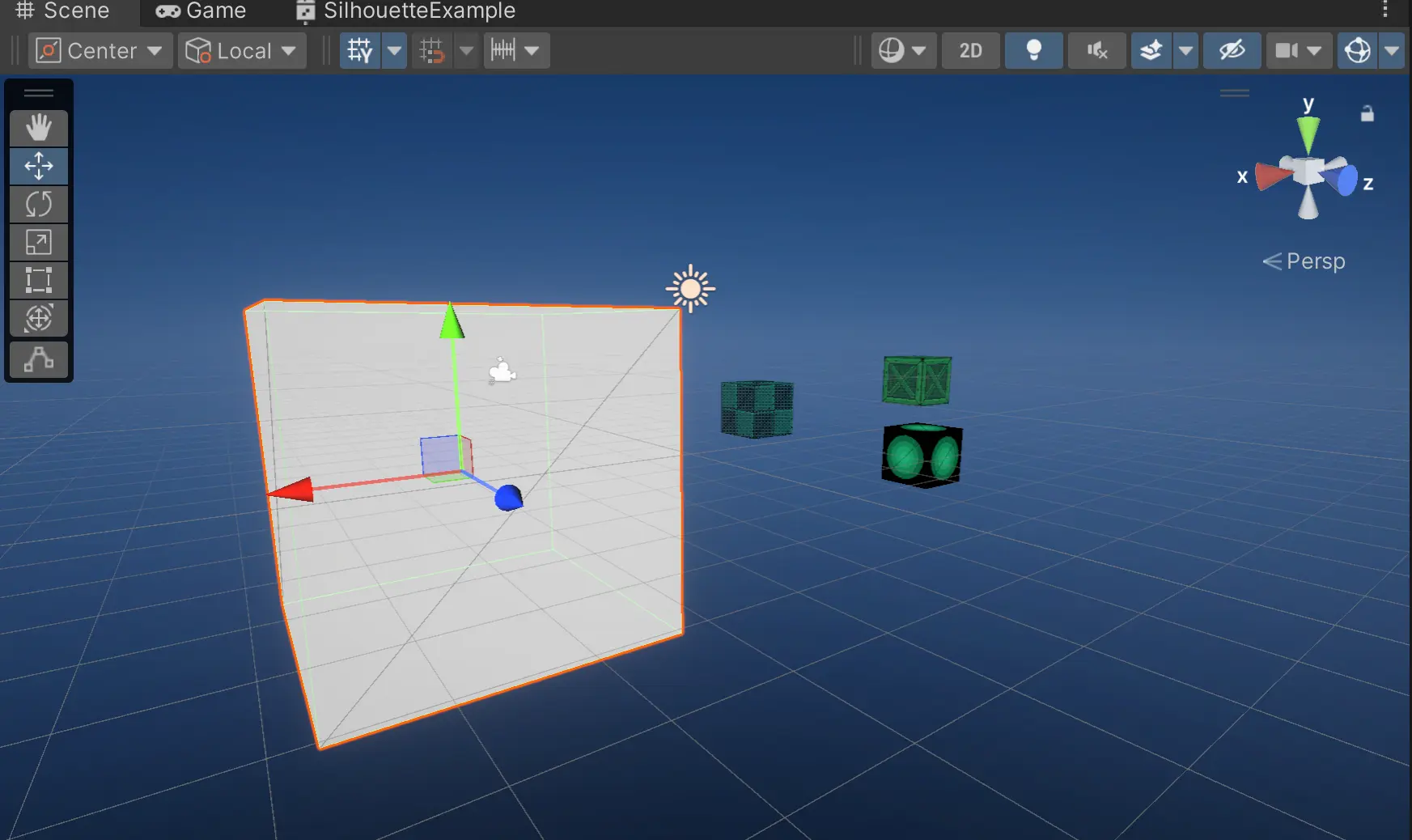This screenshot has width=1412, height=840.
Task: Toggle scene lighting lightbulb
Action: (1033, 50)
